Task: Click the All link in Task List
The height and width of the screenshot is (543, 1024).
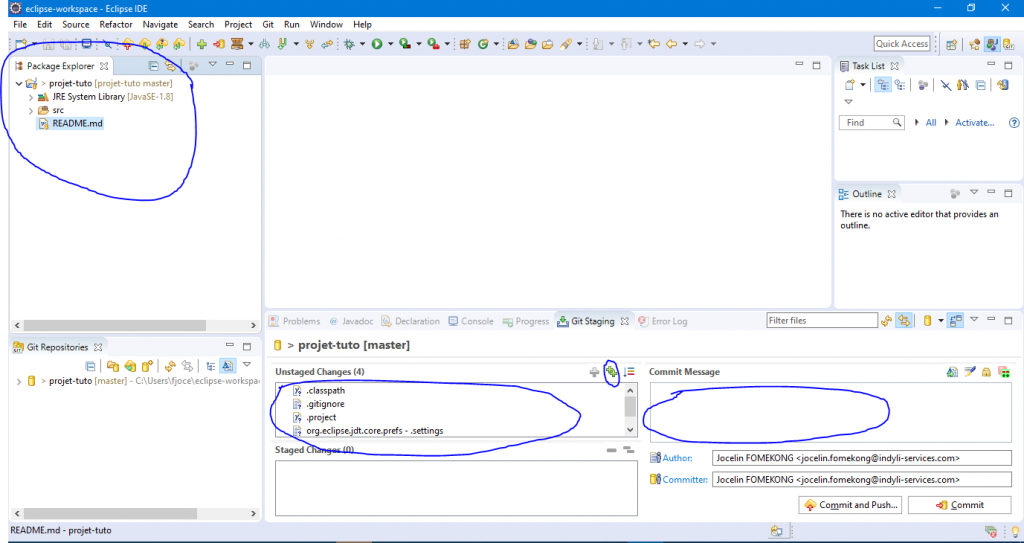Action: coord(931,122)
